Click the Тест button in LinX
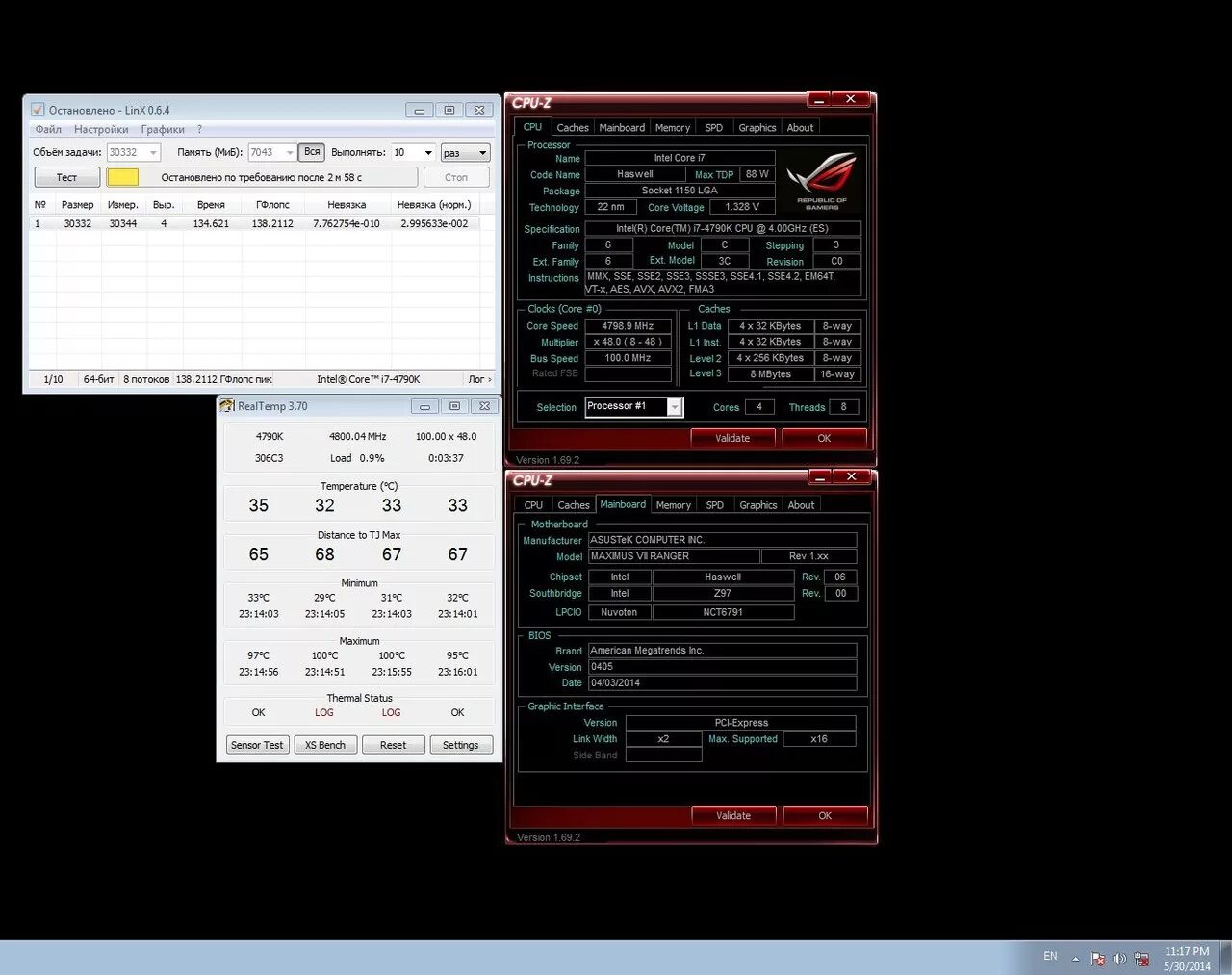The width and height of the screenshot is (1232, 975). coord(66,177)
